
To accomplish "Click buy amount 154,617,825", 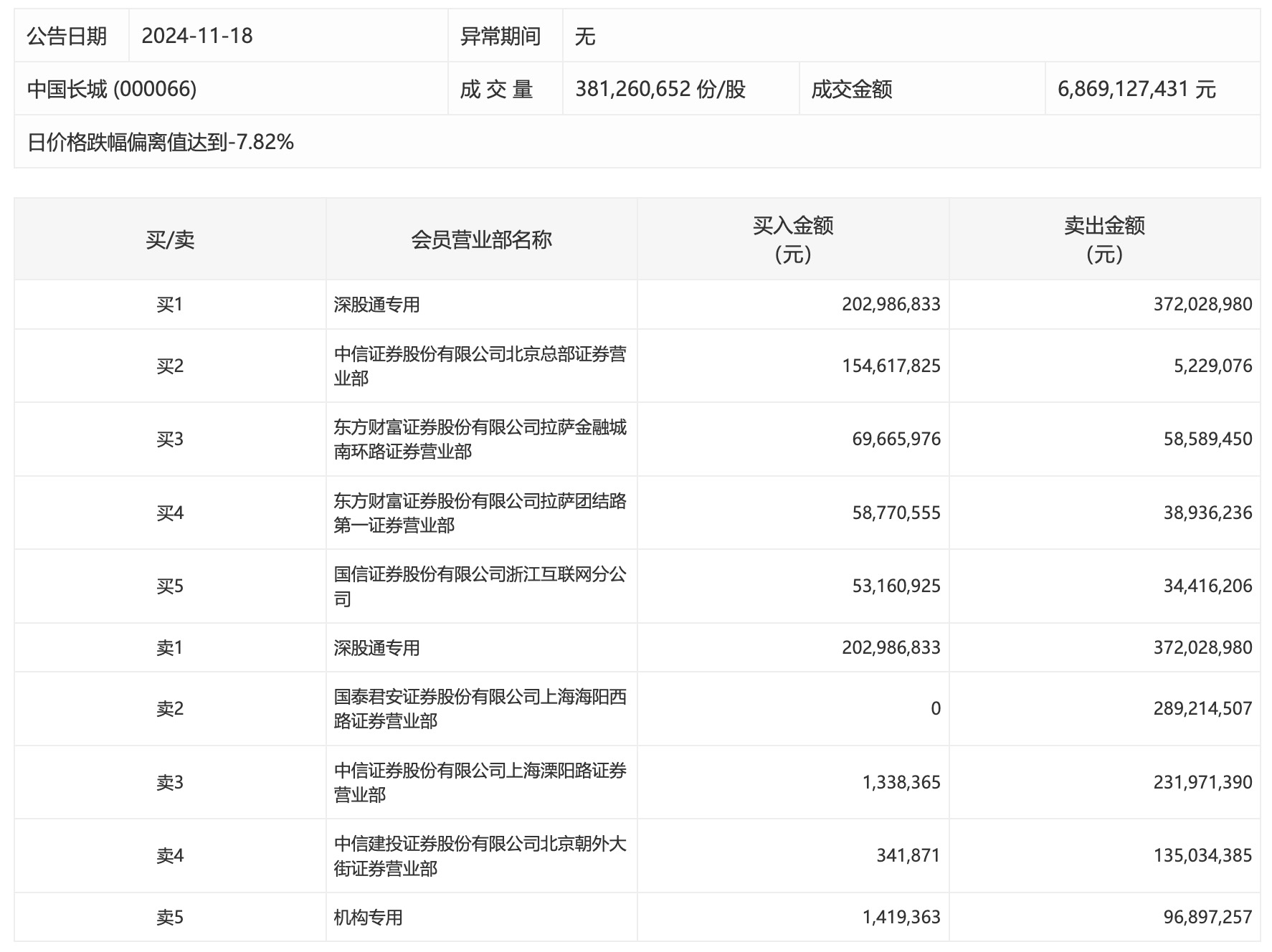I will pos(891,366).
